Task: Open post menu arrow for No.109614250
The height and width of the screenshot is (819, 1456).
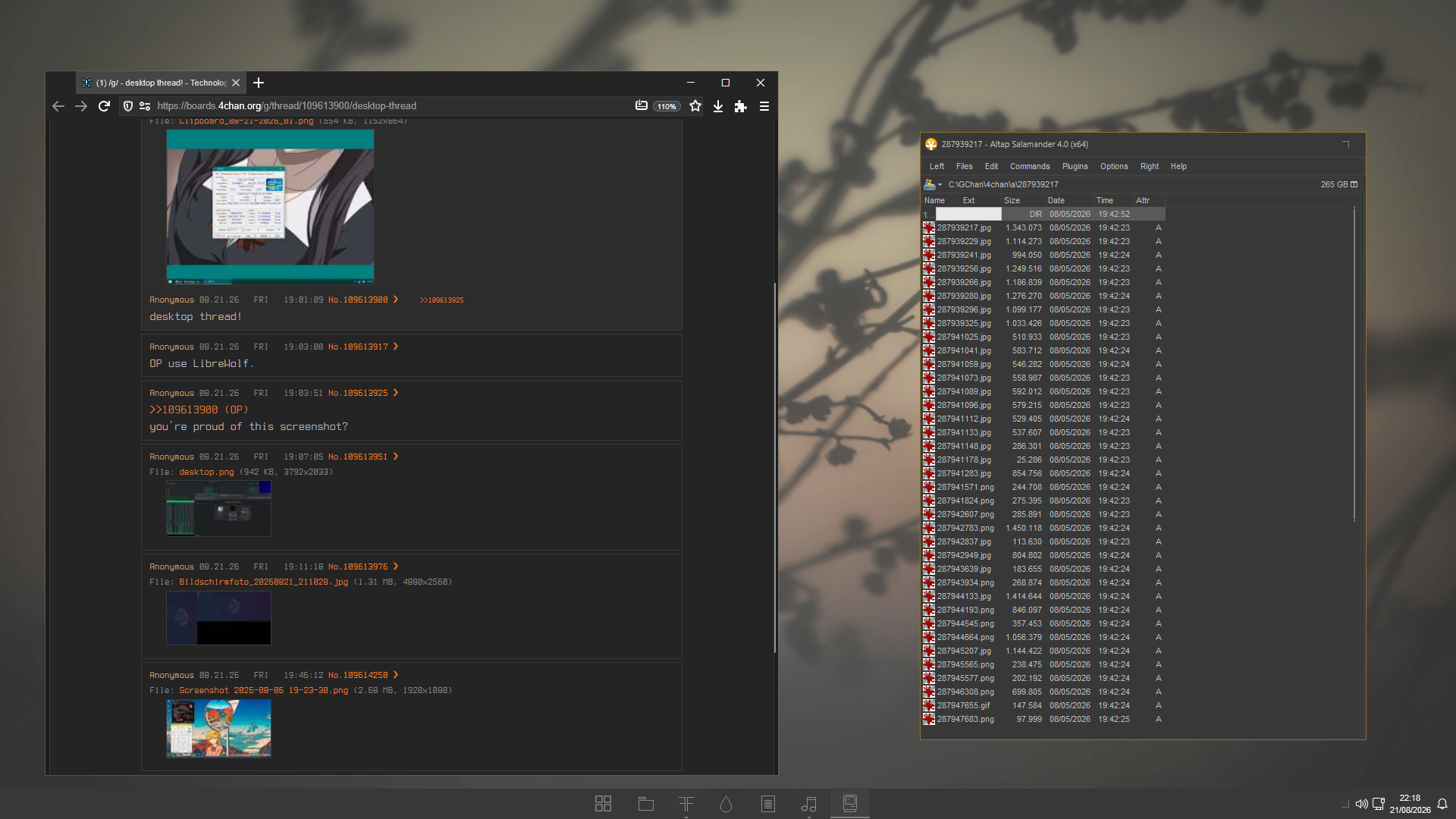Action: coord(396,675)
